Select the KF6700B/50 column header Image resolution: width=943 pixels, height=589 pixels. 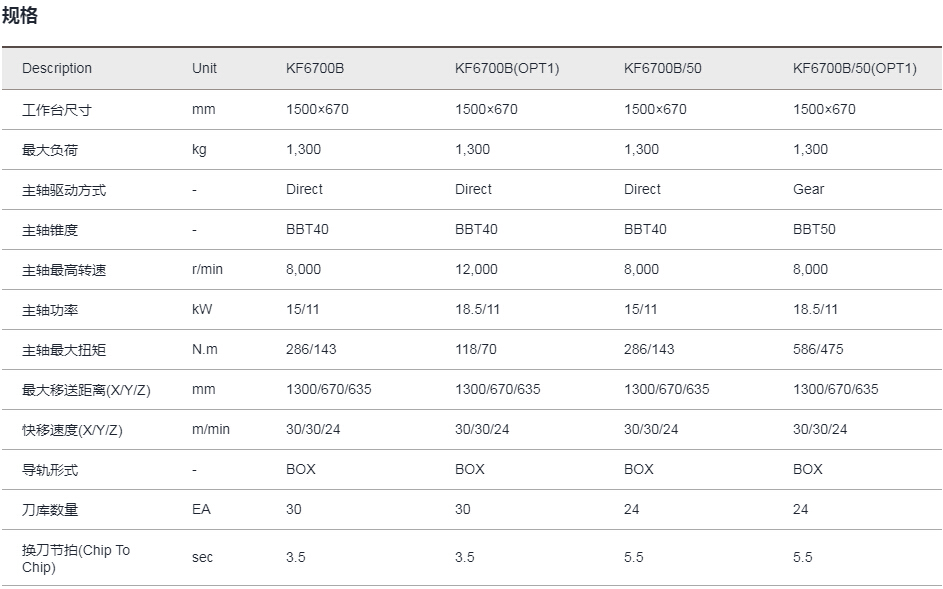click(663, 68)
